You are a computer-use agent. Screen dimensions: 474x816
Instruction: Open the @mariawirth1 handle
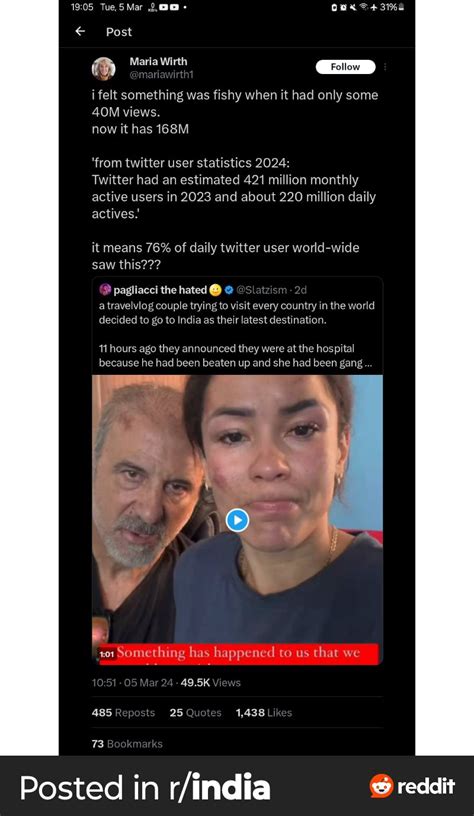point(161,74)
